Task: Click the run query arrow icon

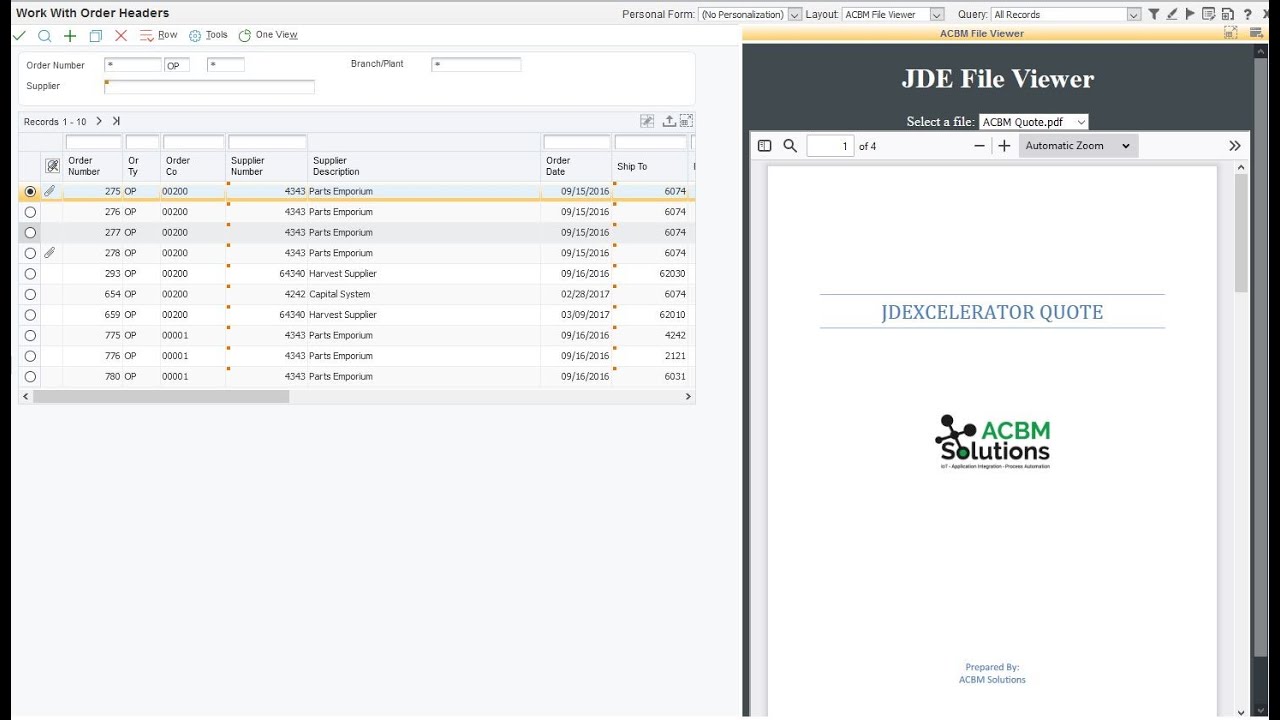Action: [x=1190, y=14]
